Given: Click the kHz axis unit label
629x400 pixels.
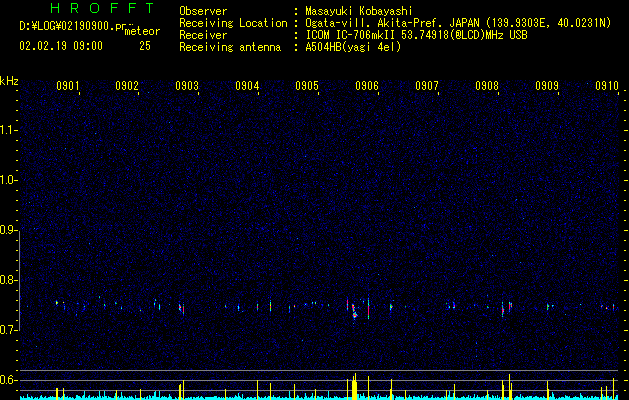Looking at the screenshot, I should [9, 81].
